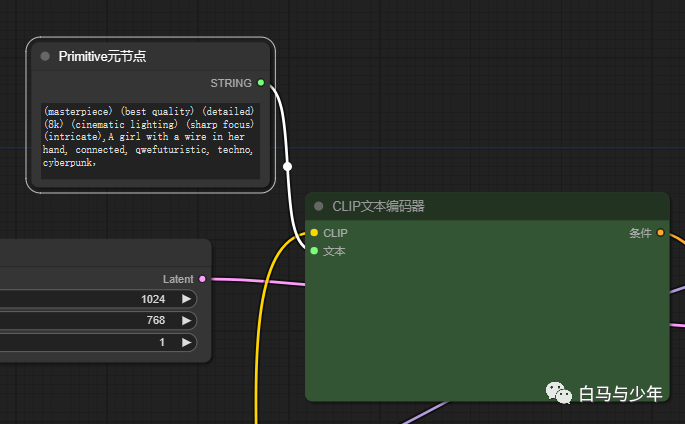685x424 pixels.
Task: Click the 1024 number value
Action: pyautogui.click(x=154, y=299)
